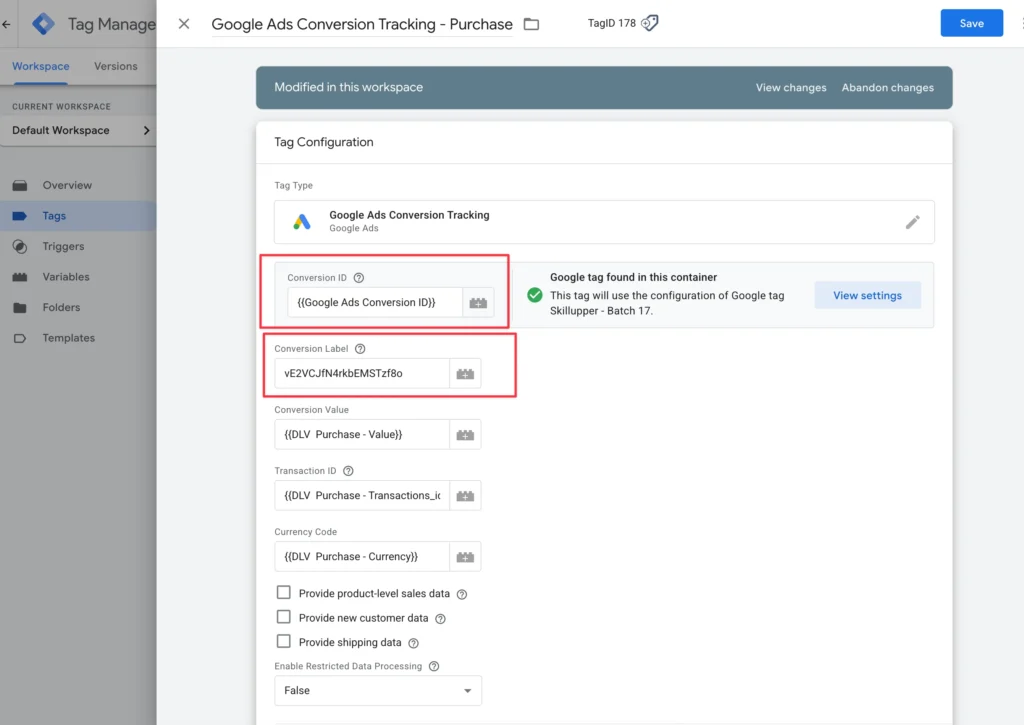1024x725 pixels.
Task: Enable Provide product-level sales data checkbox
Action: click(283, 592)
